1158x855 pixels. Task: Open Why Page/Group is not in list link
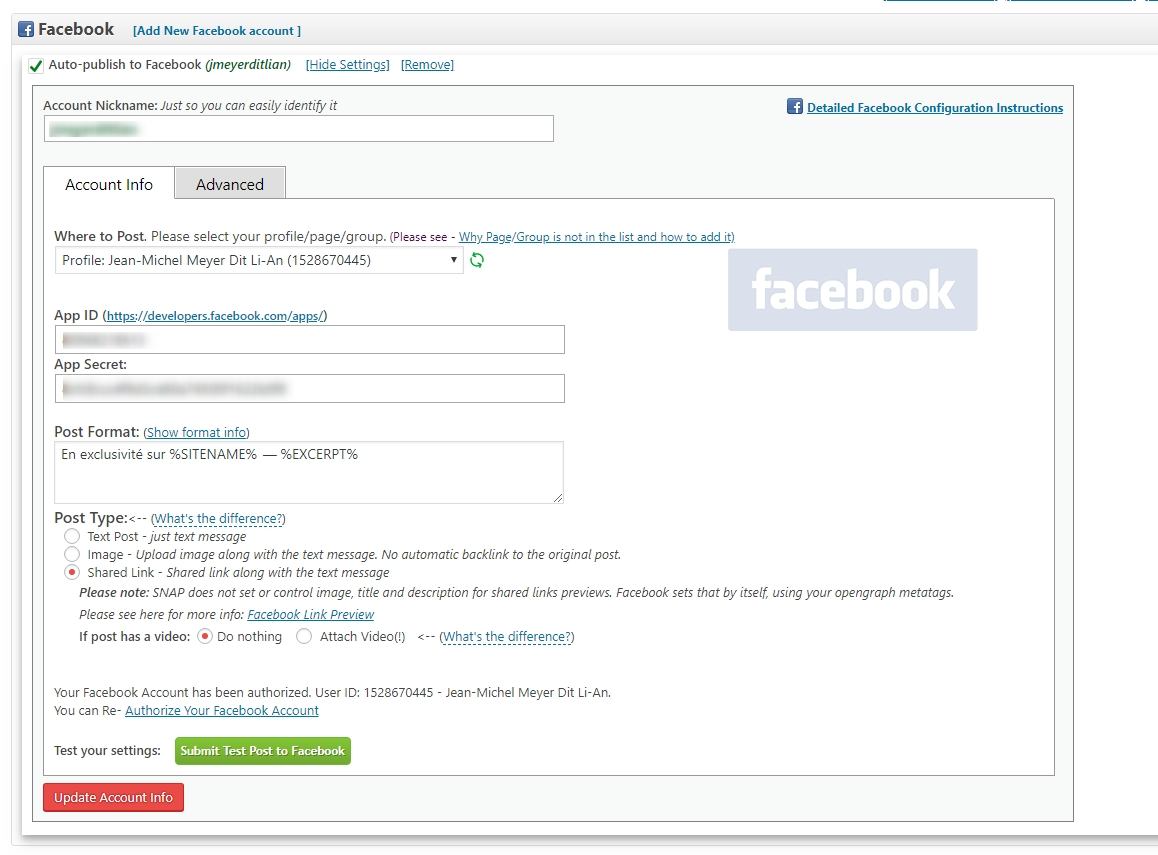[596, 237]
